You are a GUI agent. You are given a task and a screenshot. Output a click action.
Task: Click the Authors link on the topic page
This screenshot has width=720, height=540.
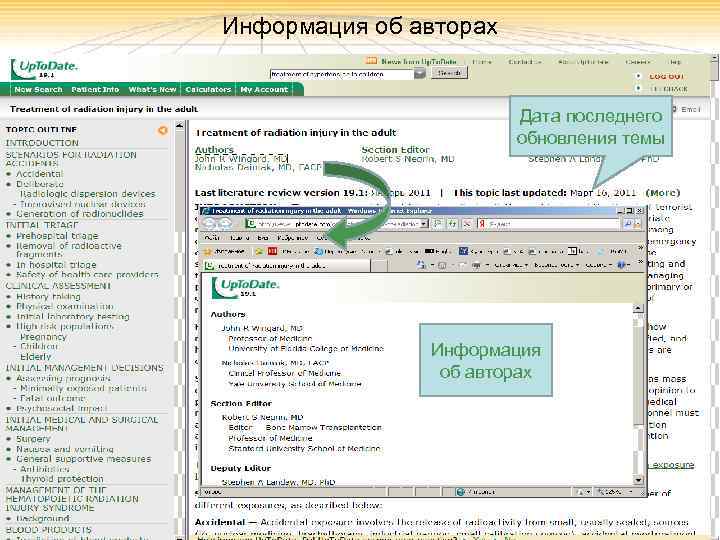pyautogui.click(x=214, y=150)
